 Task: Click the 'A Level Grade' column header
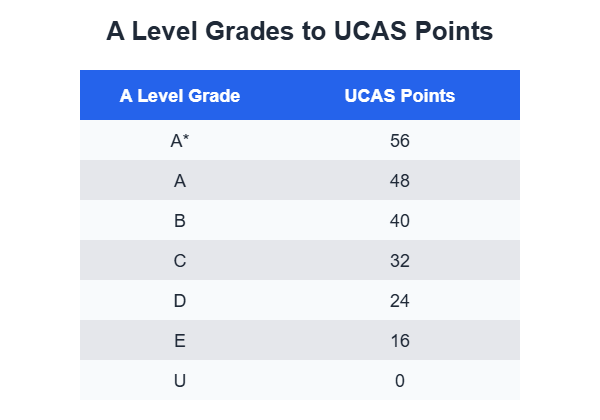(x=180, y=96)
